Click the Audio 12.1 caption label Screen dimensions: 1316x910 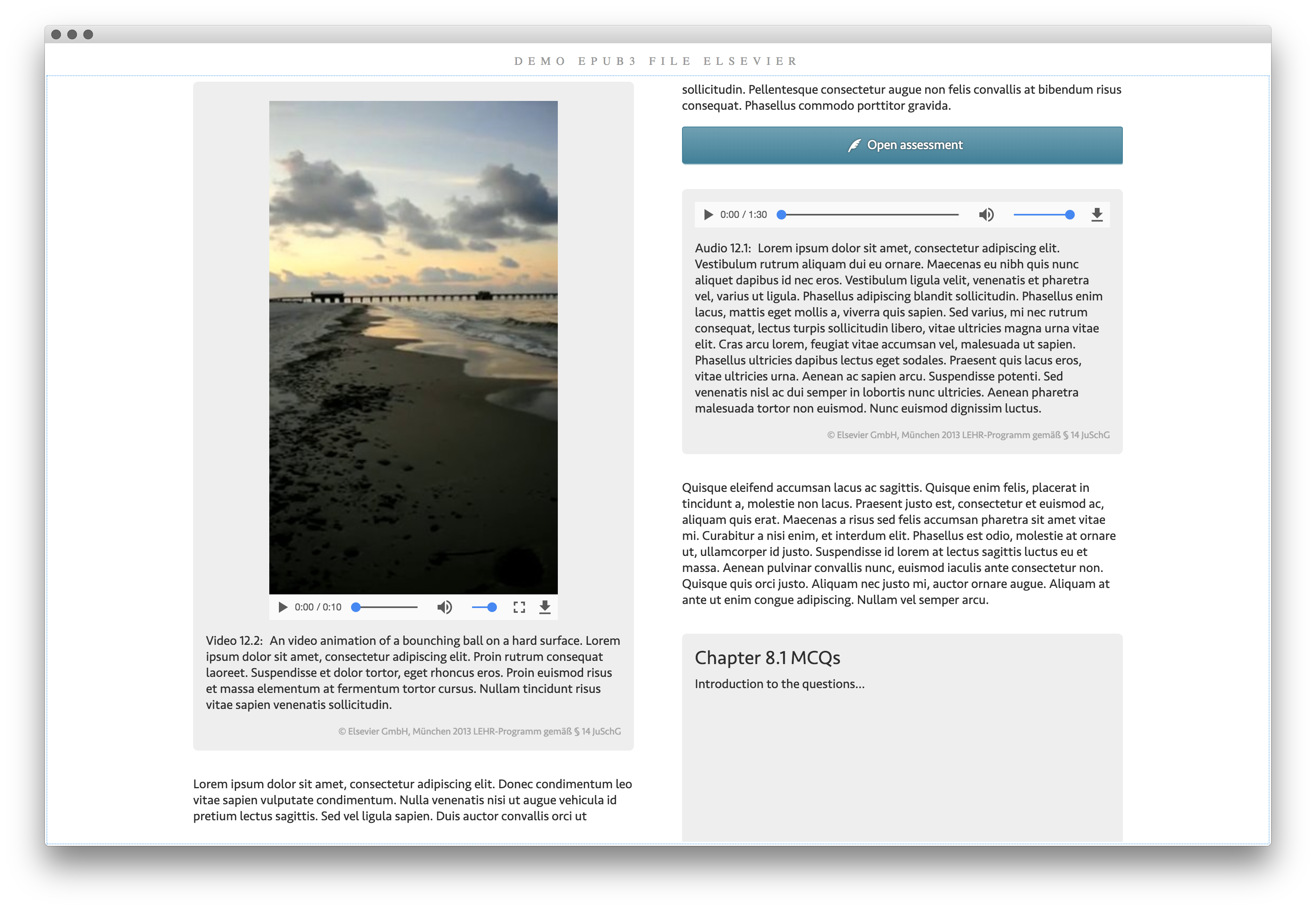[x=723, y=248]
